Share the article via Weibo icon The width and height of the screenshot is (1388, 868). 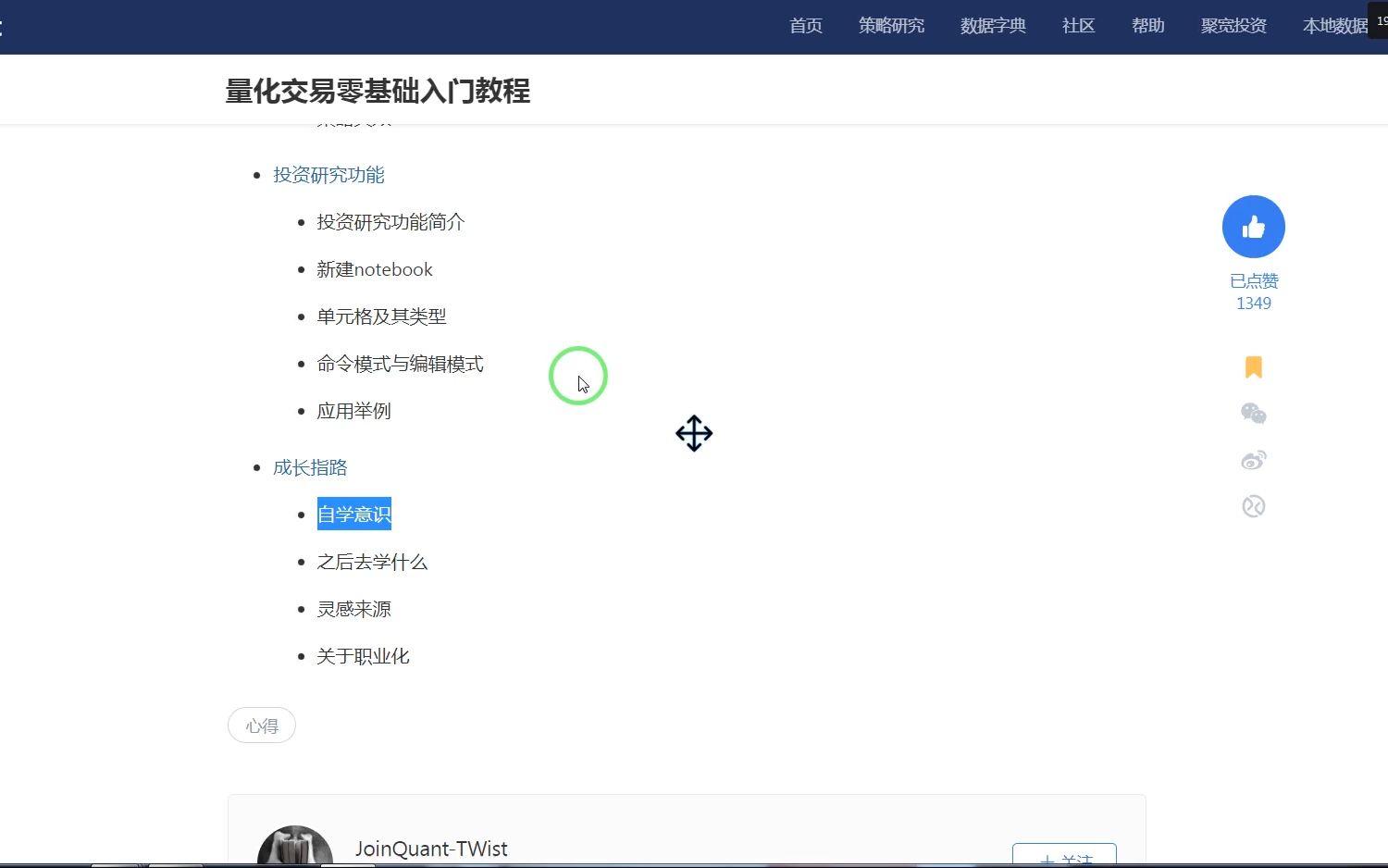(1253, 460)
